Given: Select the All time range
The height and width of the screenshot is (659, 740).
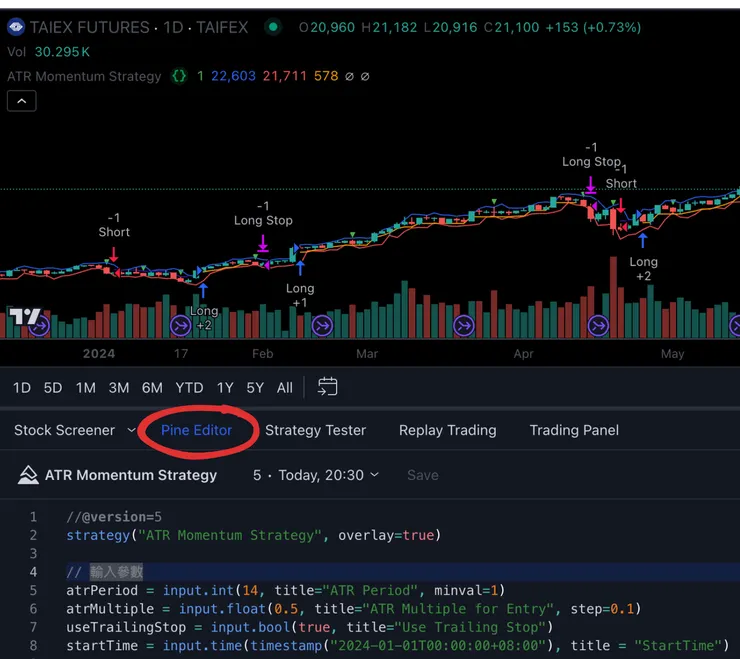Looking at the screenshot, I should (285, 388).
